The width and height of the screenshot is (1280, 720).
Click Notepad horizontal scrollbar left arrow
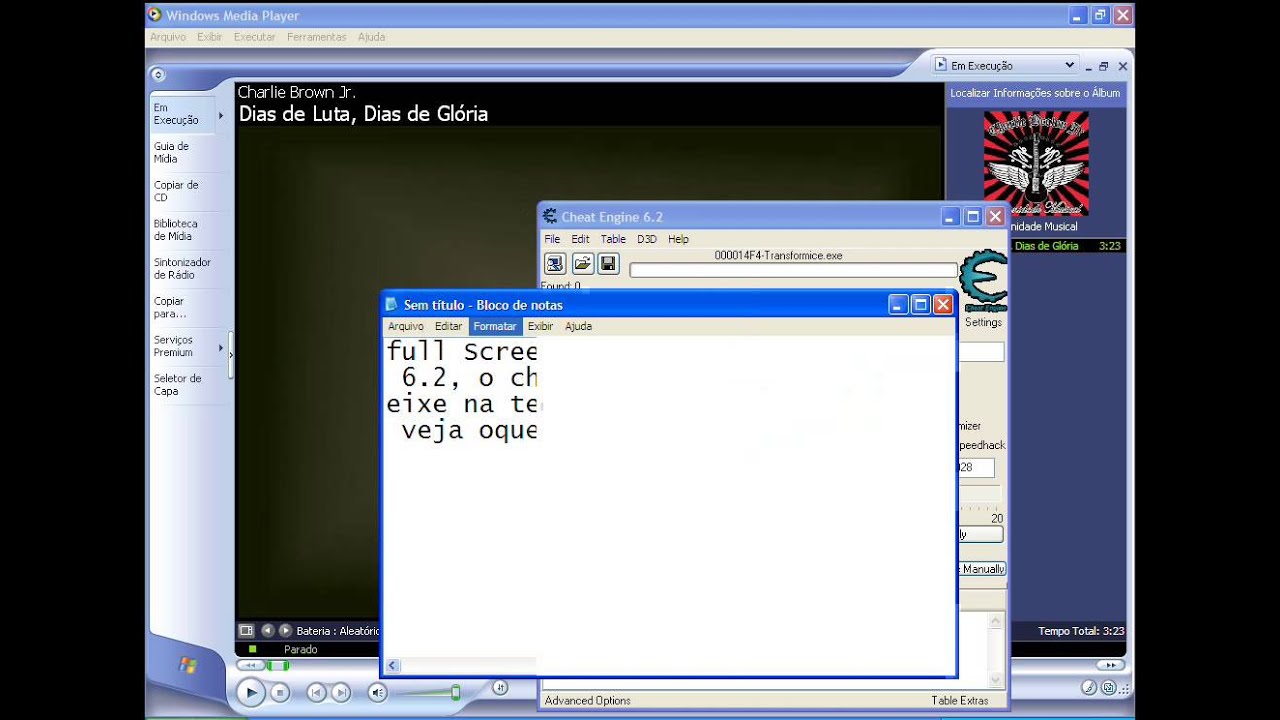point(392,665)
